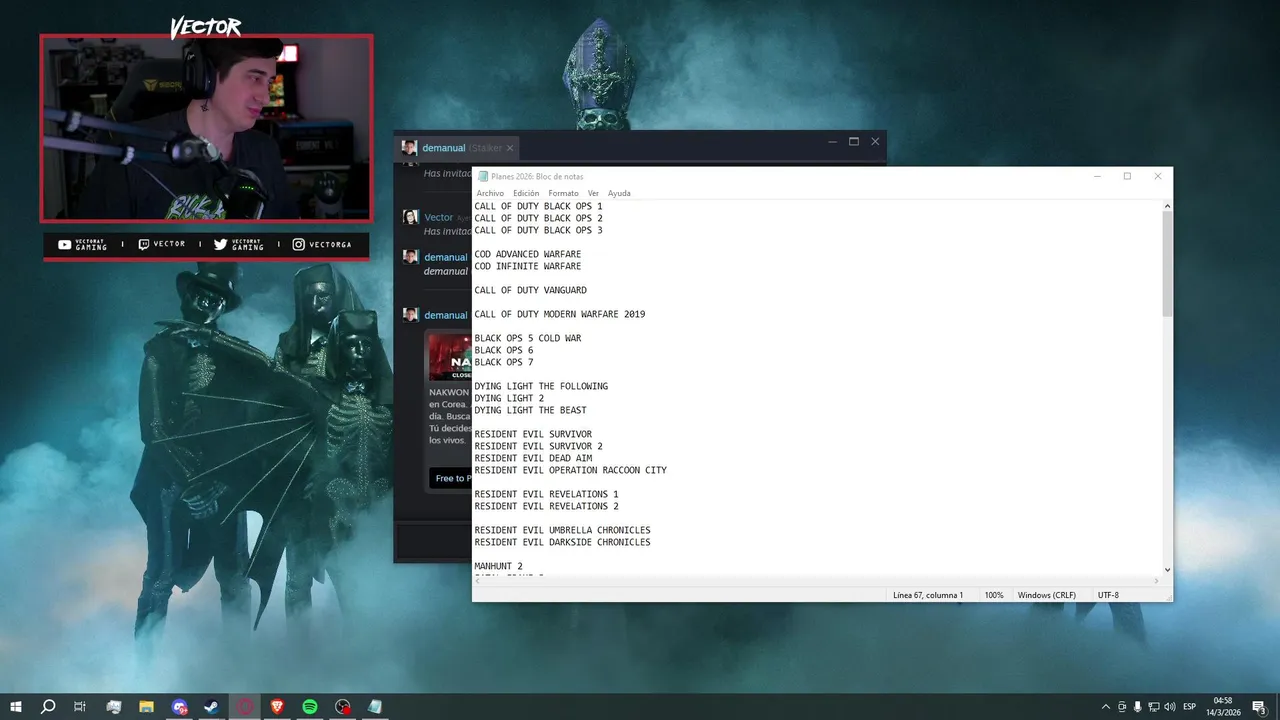Open OBS Studio from the taskbar
1280x720 pixels.
tap(343, 707)
